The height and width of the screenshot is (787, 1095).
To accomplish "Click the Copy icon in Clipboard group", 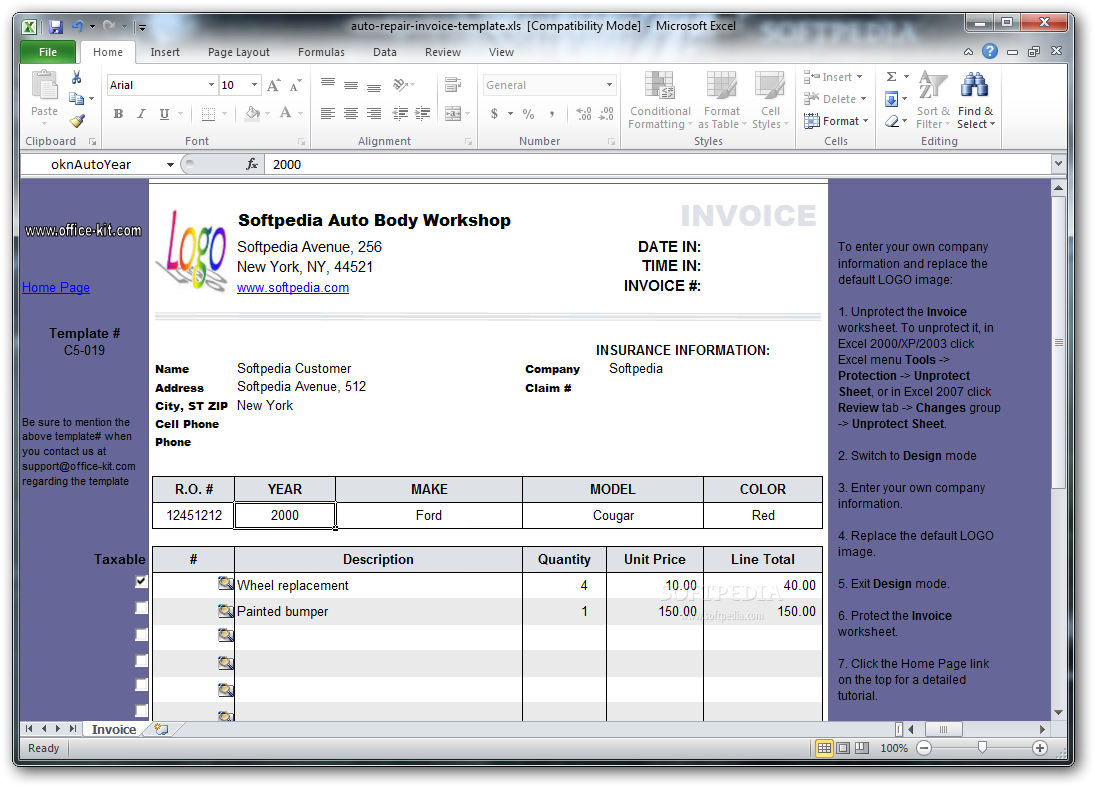I will (x=76, y=98).
